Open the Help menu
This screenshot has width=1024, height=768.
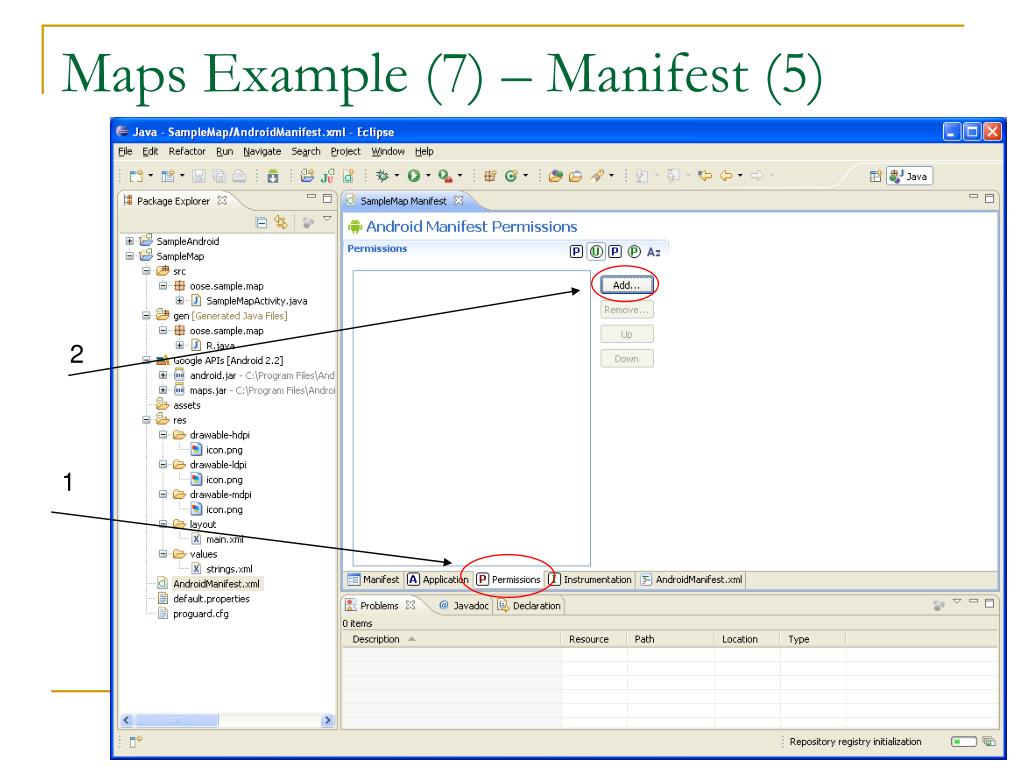[424, 152]
